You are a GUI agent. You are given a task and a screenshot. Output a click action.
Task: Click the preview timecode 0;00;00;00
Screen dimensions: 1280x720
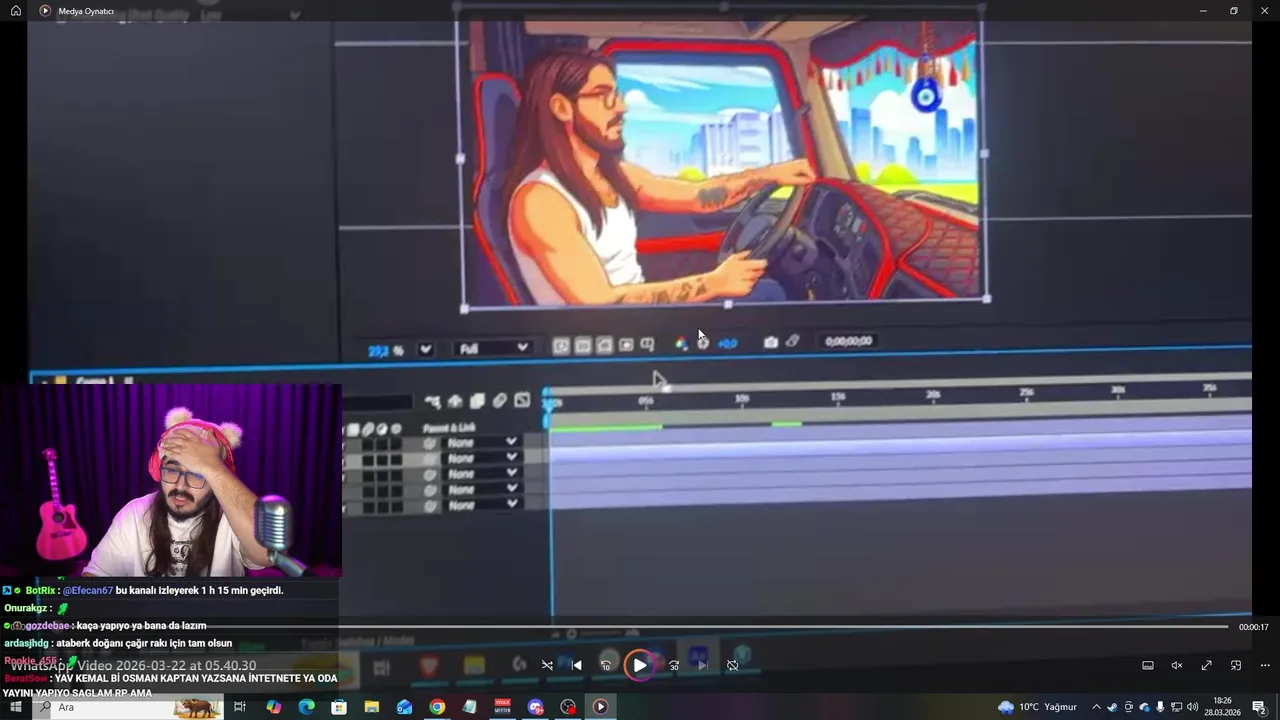coord(848,341)
